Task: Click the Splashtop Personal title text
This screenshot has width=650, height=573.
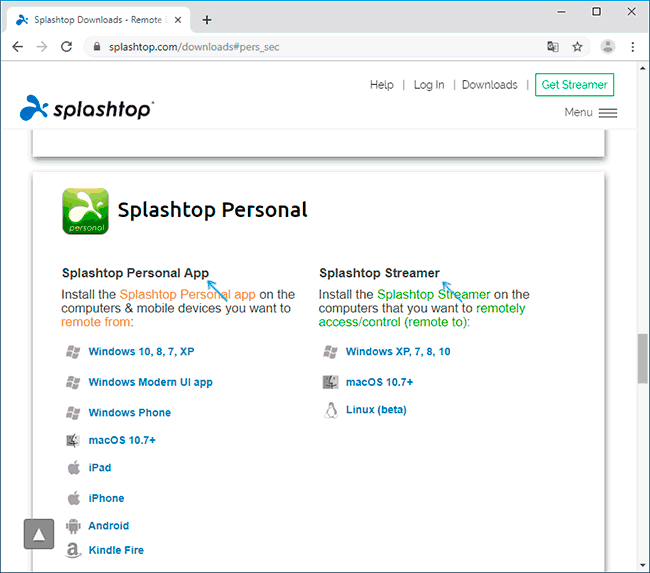Action: click(212, 210)
